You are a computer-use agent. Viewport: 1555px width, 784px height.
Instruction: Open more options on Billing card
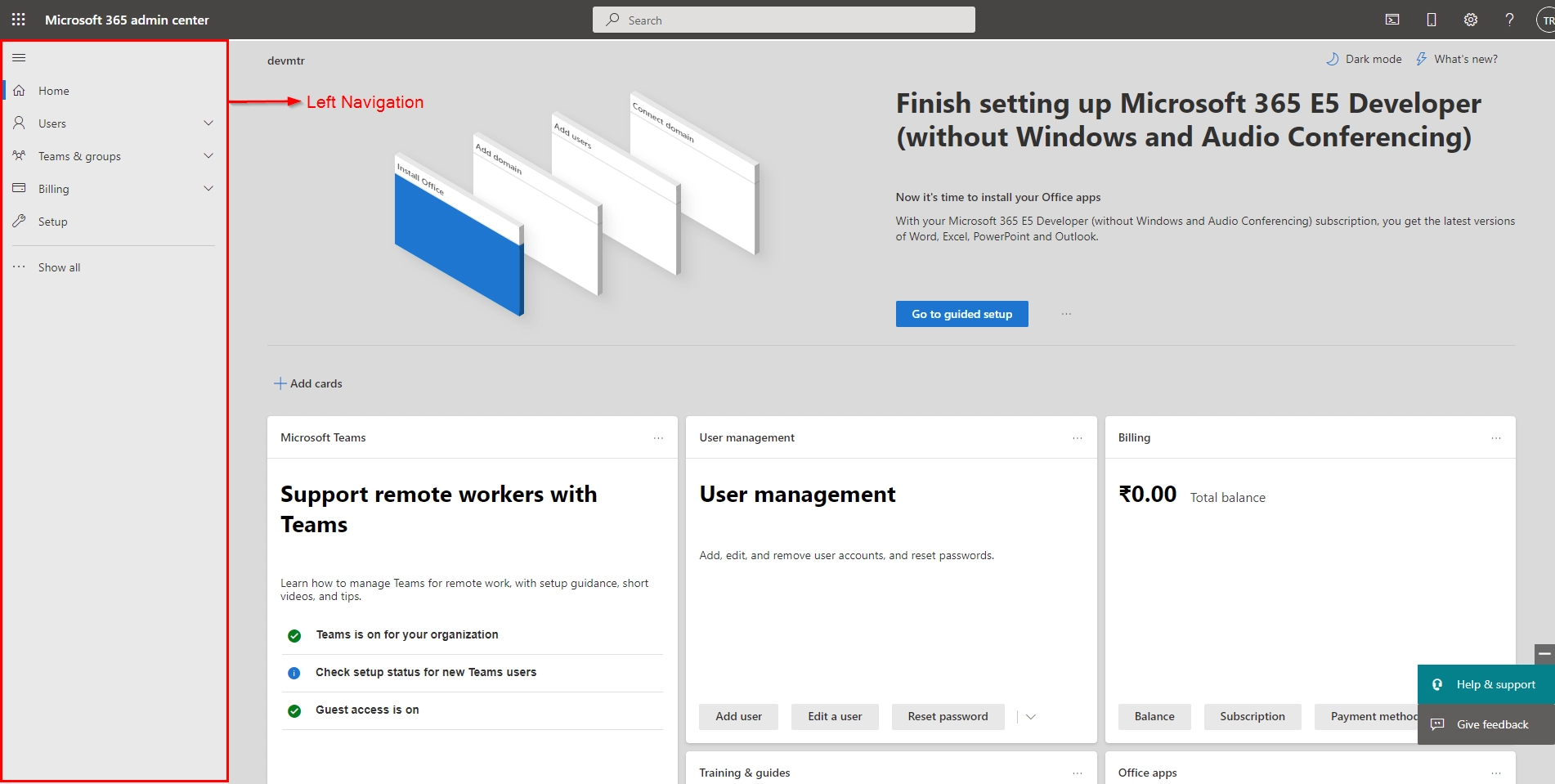[x=1496, y=438]
